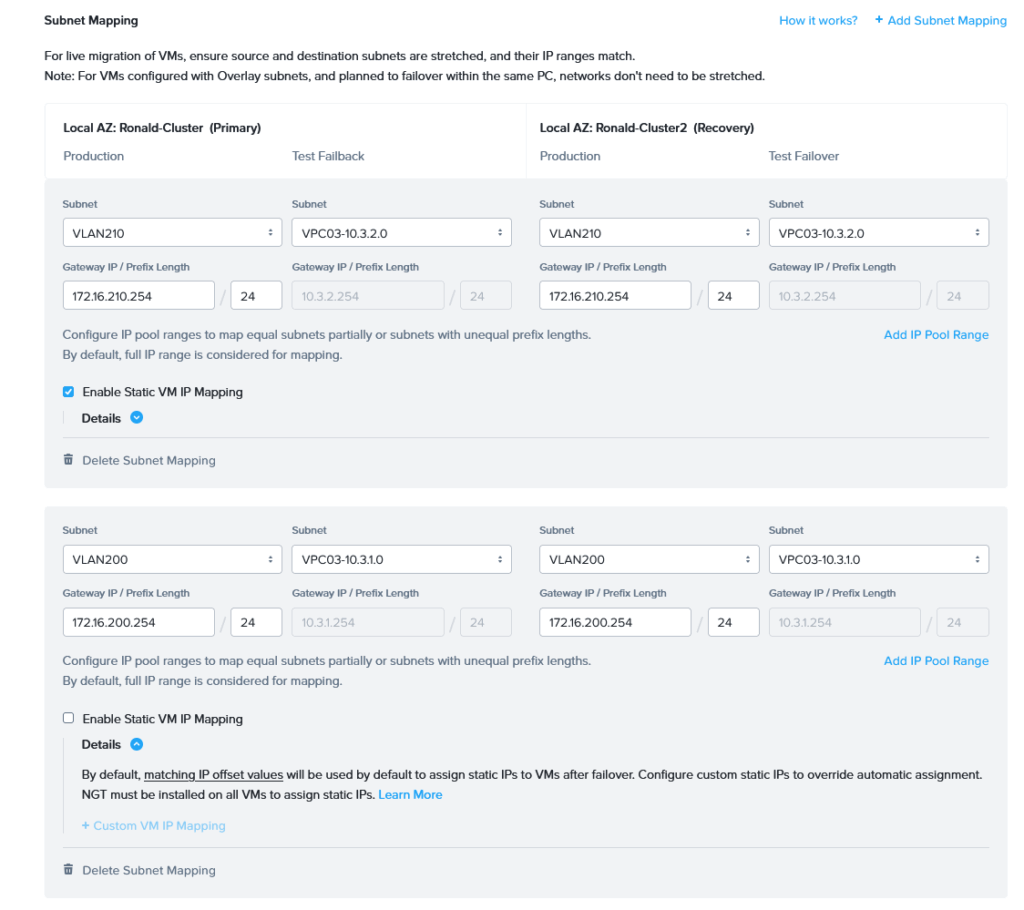The image size is (1024, 910).
Task: Click matching IP offset values link
Action: point(213,775)
